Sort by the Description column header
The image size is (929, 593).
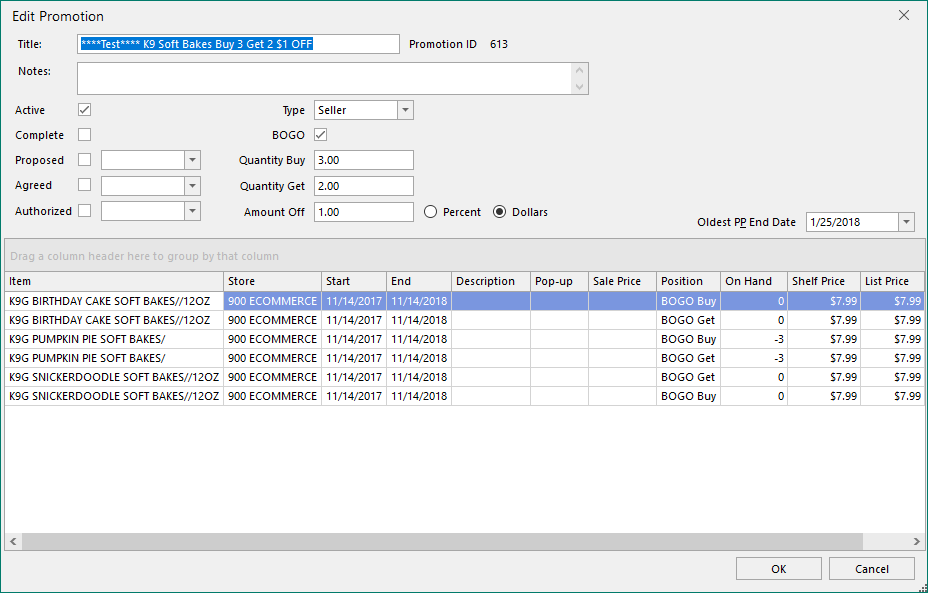[491, 281]
